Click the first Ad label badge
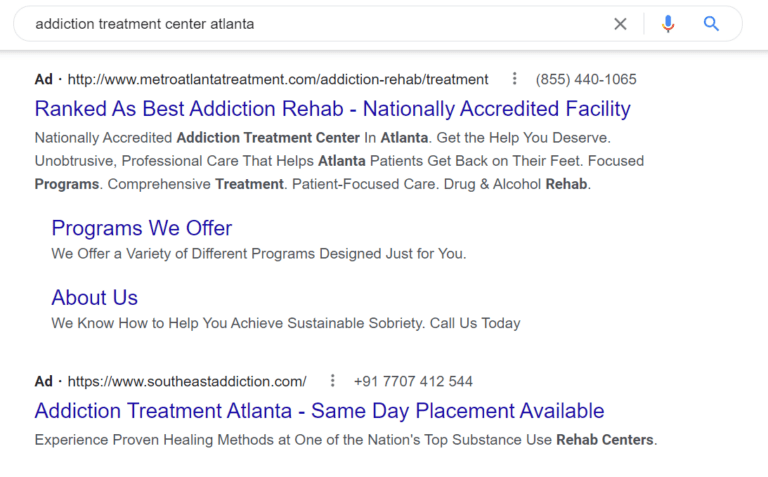The height and width of the screenshot is (477, 768). (x=44, y=79)
